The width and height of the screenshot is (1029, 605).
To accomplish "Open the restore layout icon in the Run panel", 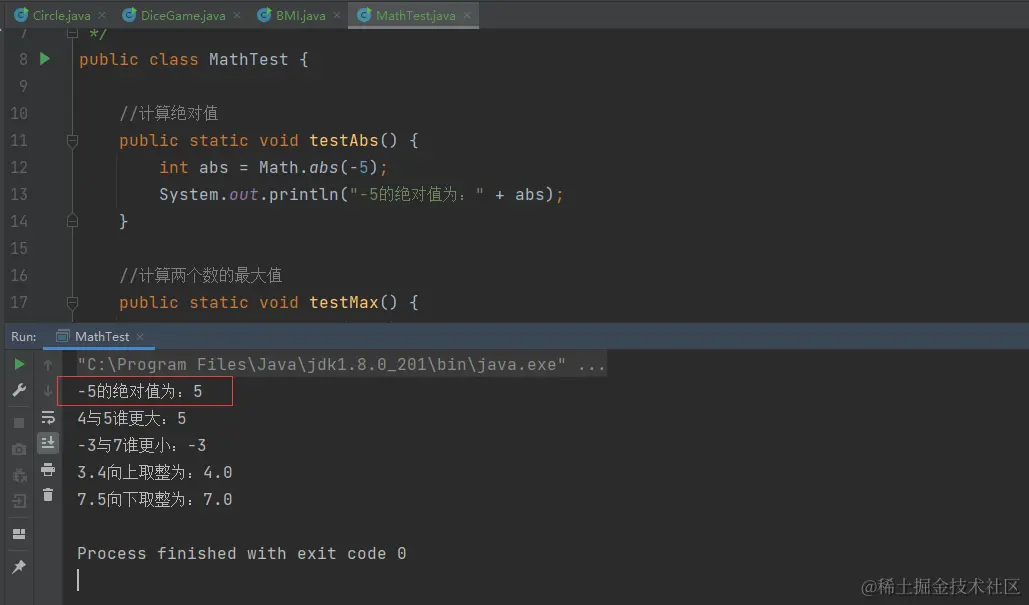I will pos(19,534).
